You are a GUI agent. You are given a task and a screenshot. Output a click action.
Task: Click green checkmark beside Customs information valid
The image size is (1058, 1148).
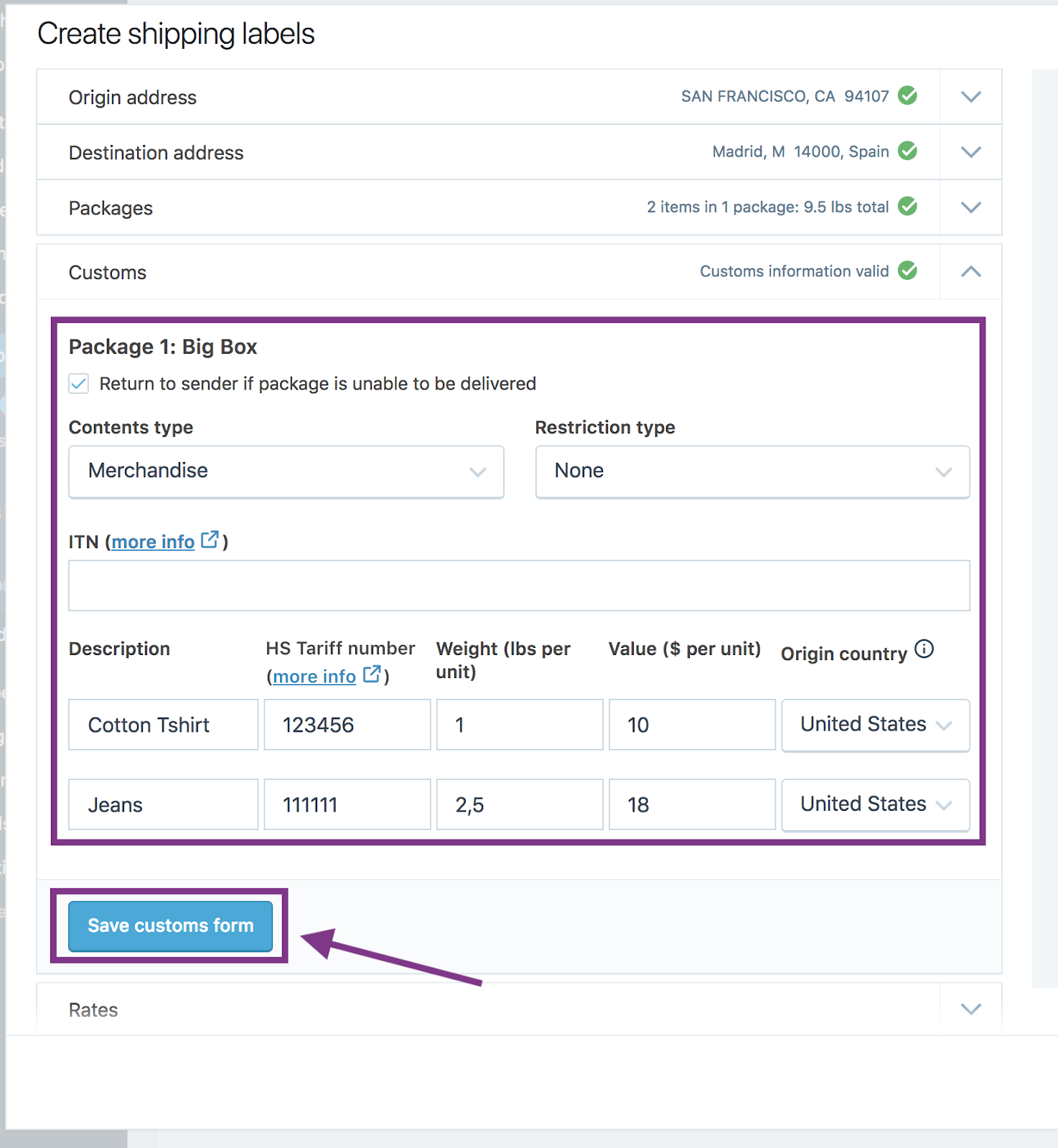908,270
